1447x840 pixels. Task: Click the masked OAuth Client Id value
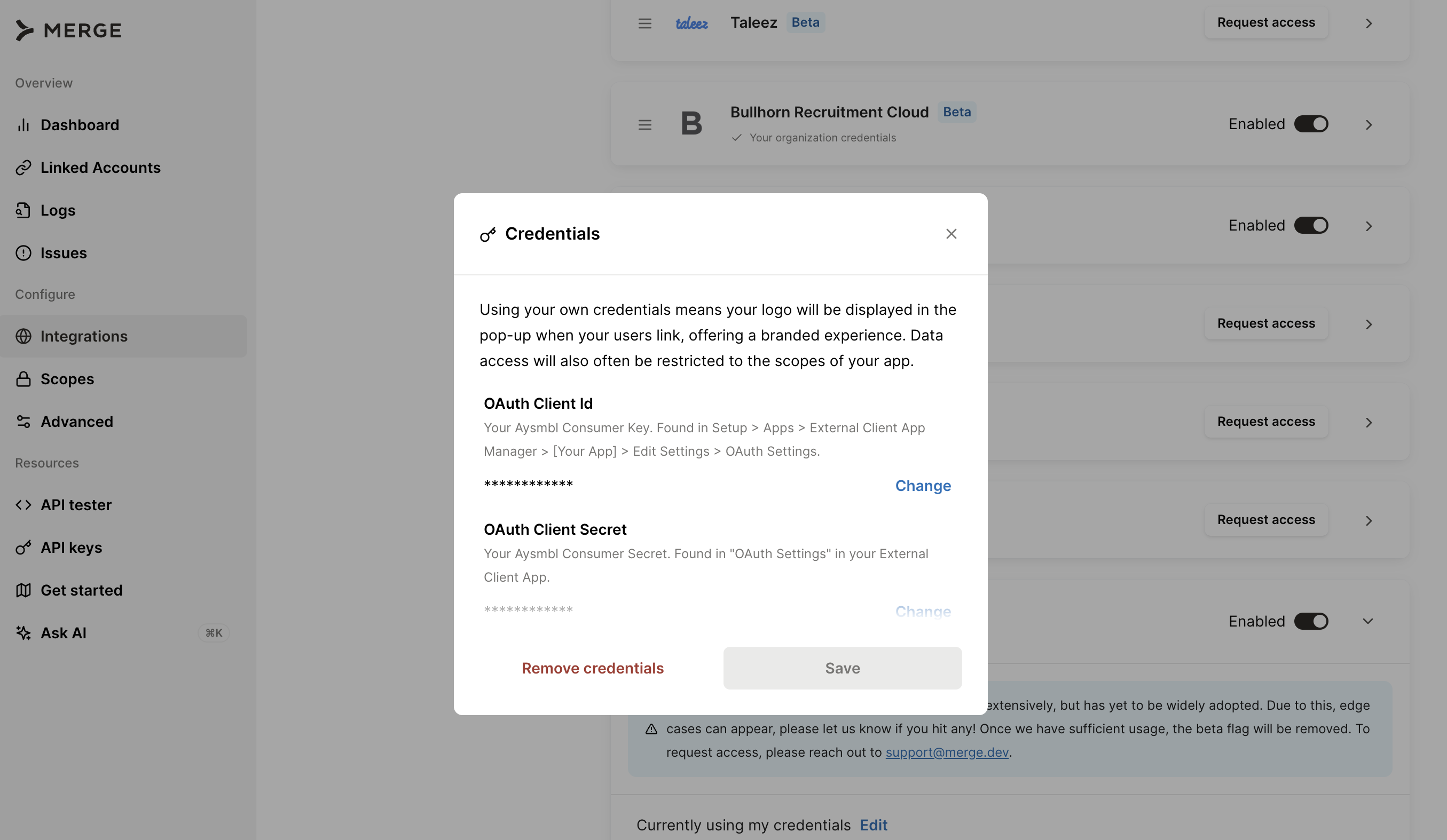click(528, 485)
